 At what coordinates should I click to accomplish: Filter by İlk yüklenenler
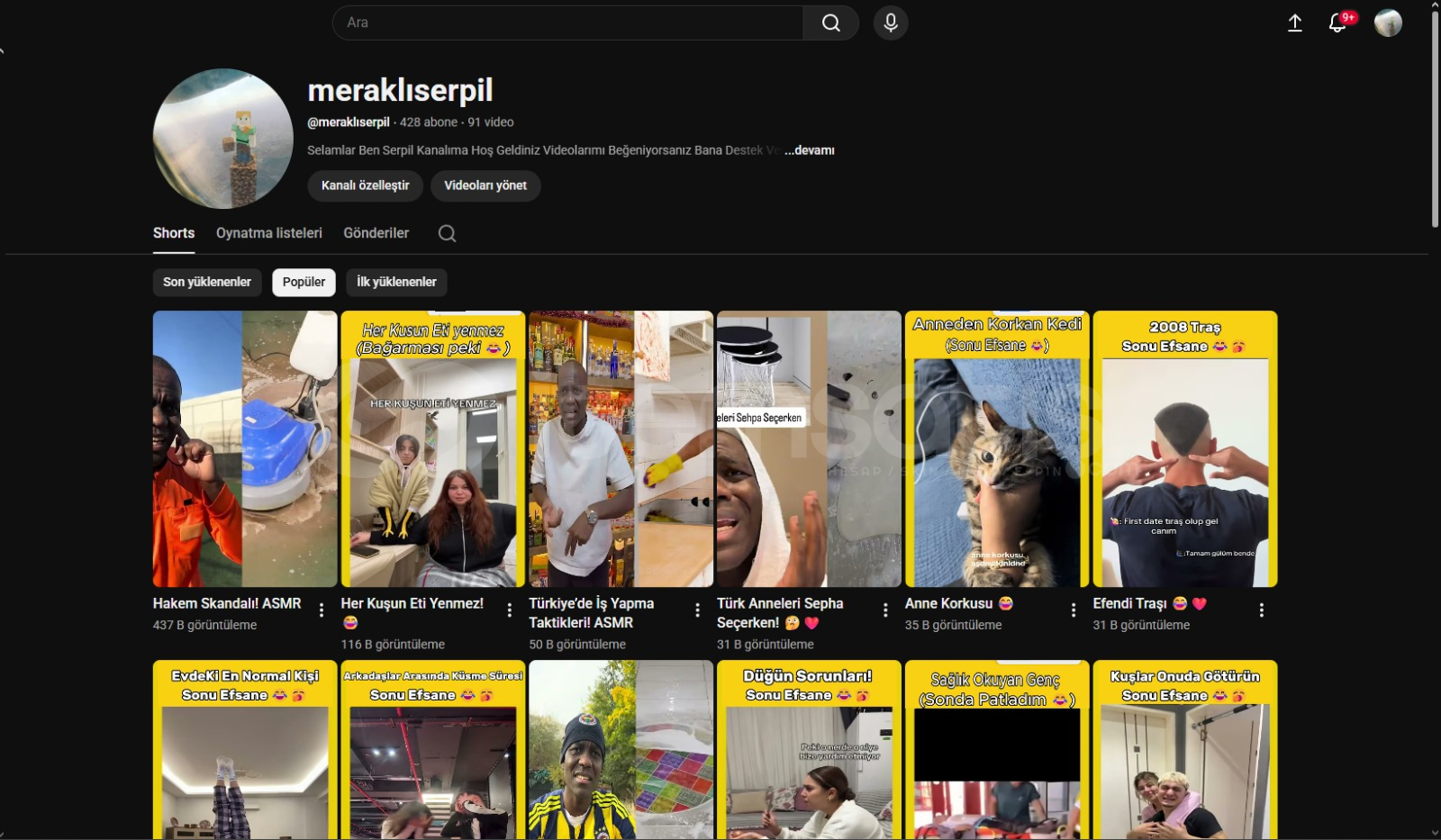(x=396, y=282)
